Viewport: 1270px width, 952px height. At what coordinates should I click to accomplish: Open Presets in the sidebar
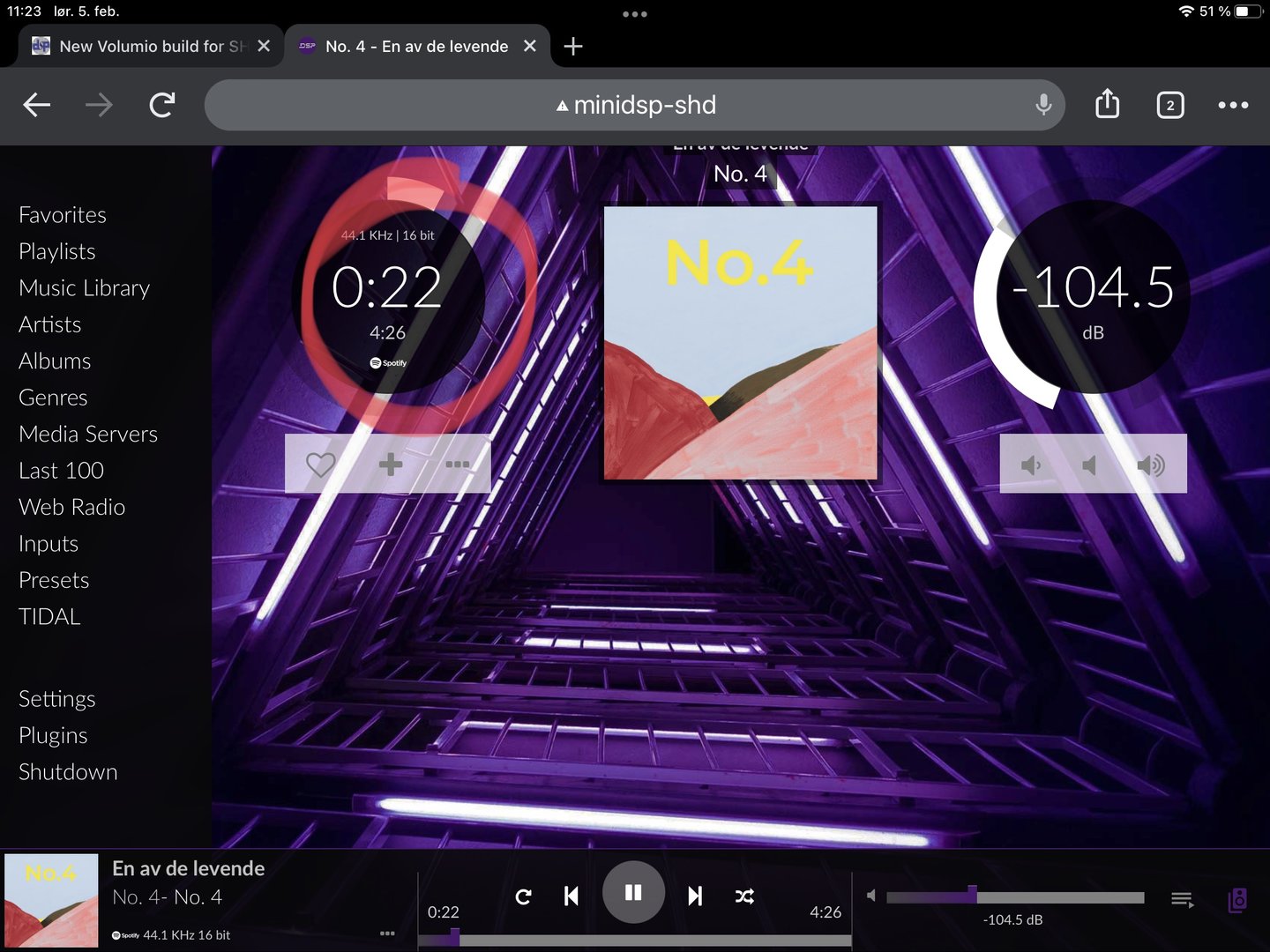point(54,581)
